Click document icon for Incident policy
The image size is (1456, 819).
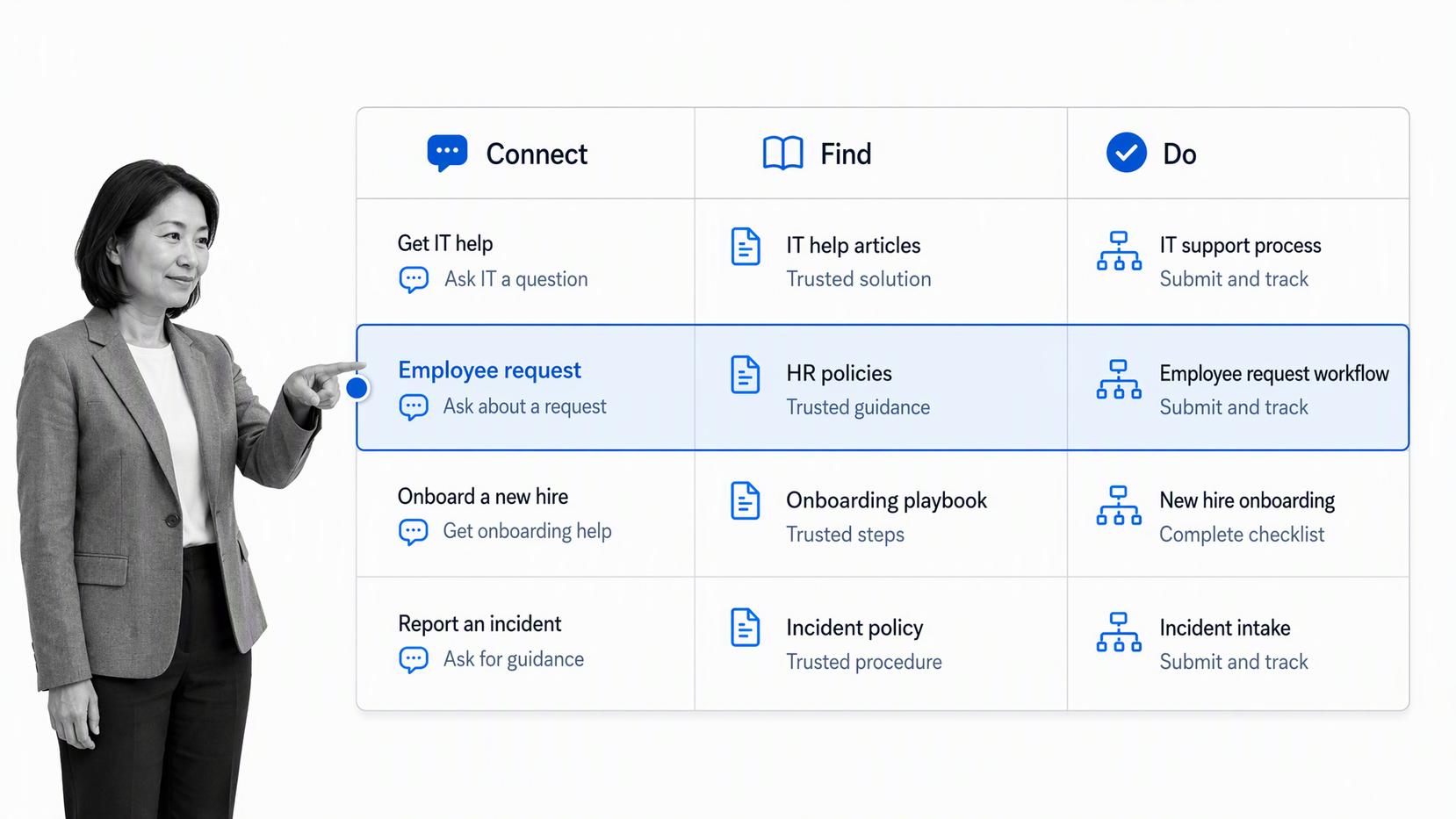(746, 628)
